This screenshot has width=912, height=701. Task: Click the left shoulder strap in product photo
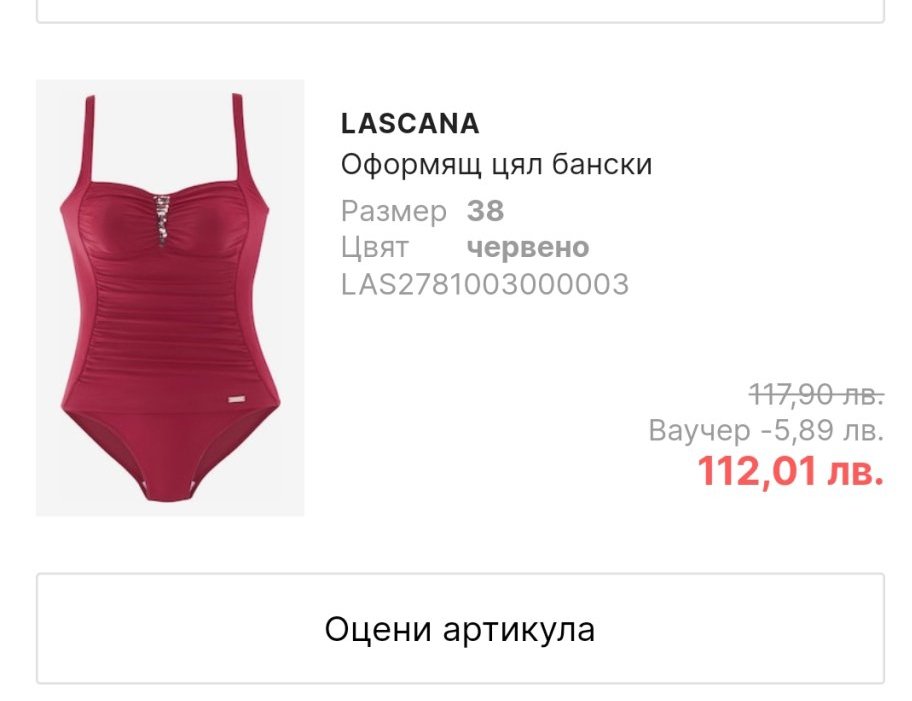(89, 142)
